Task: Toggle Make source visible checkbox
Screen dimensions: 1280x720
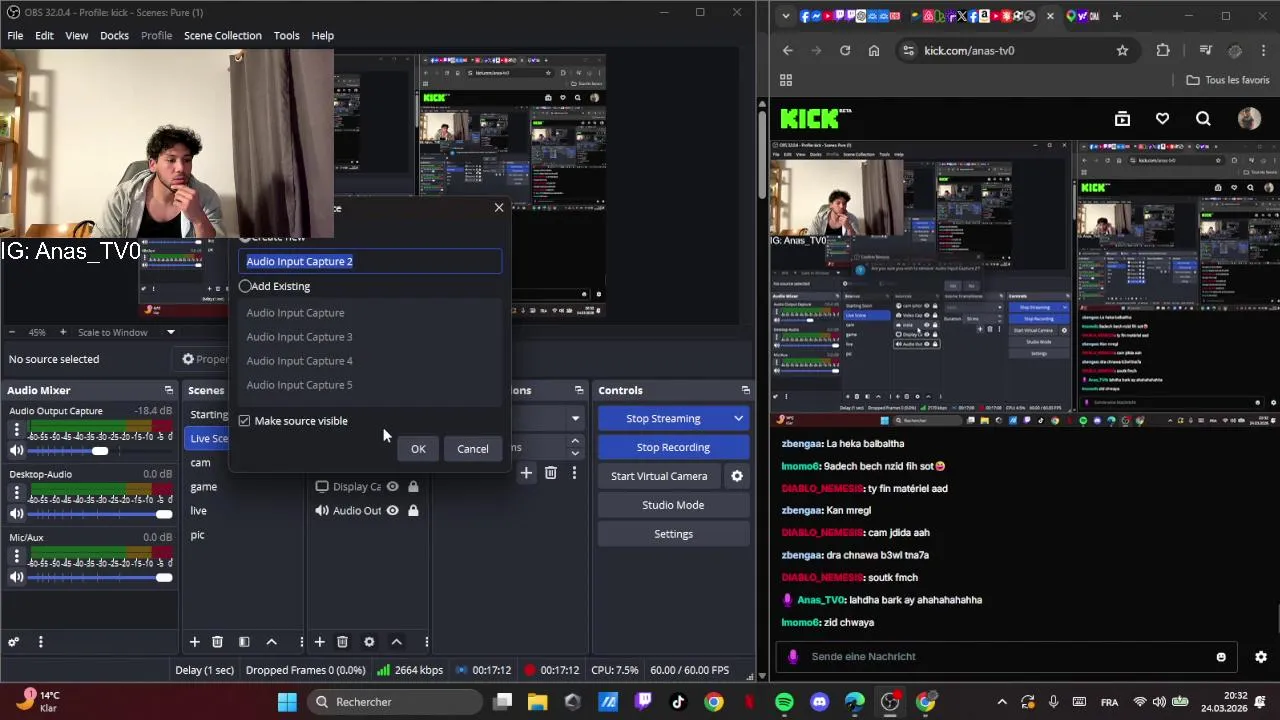Action: click(x=244, y=421)
